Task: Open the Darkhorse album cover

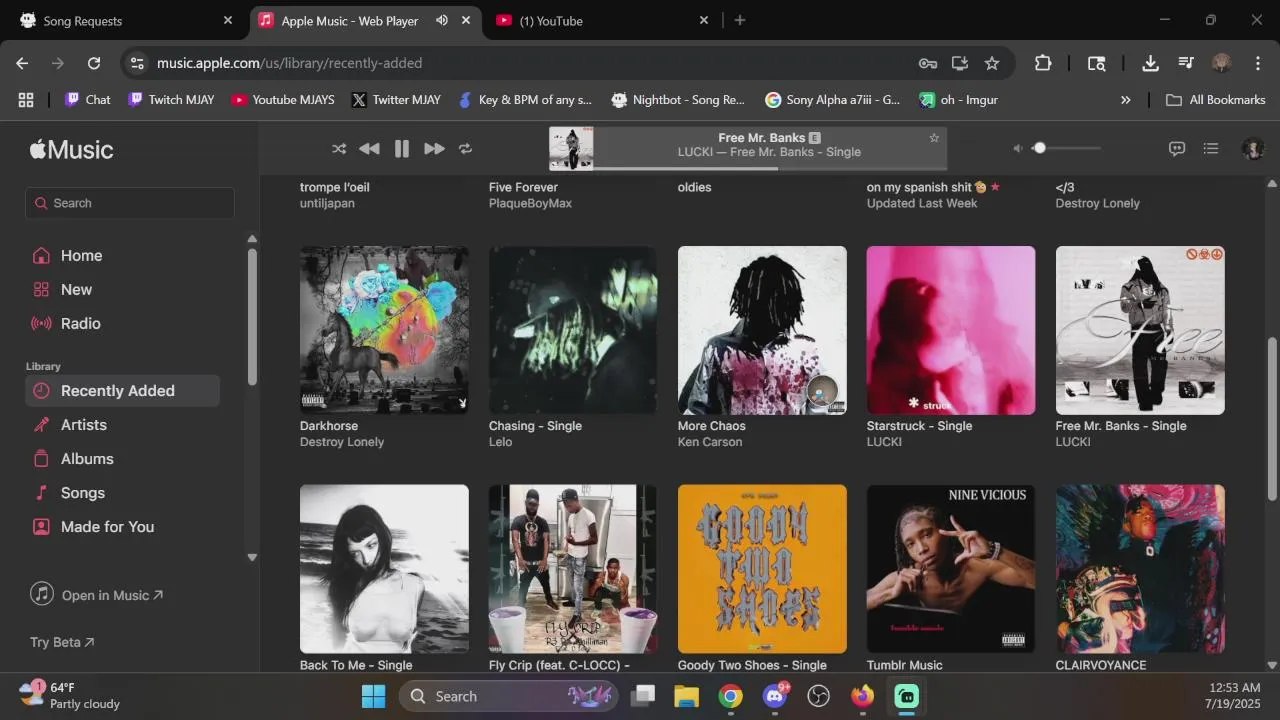Action: (384, 330)
